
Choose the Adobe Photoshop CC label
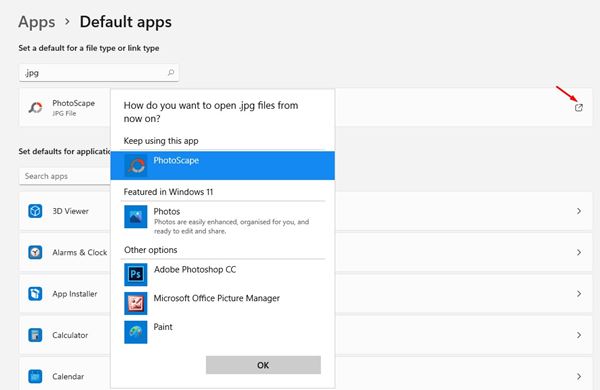tap(195, 269)
